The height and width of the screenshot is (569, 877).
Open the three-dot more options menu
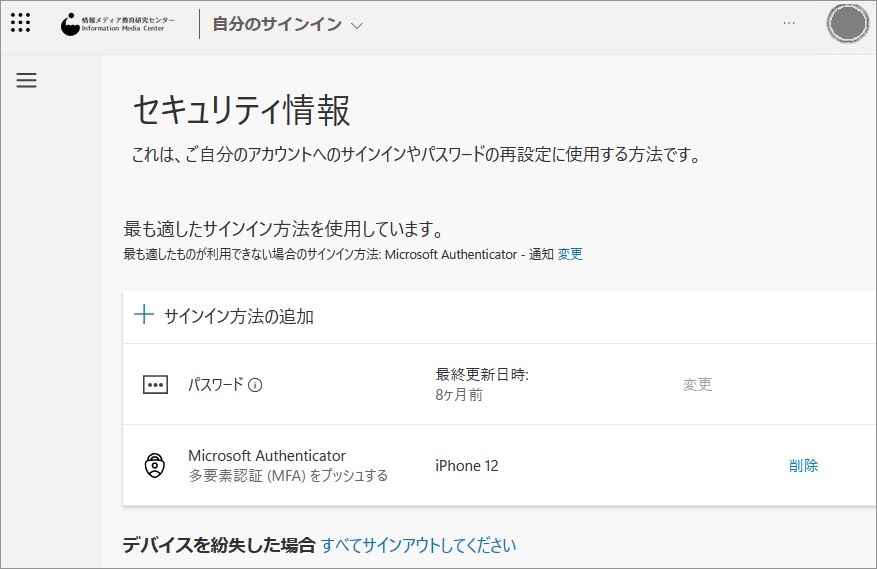(789, 23)
